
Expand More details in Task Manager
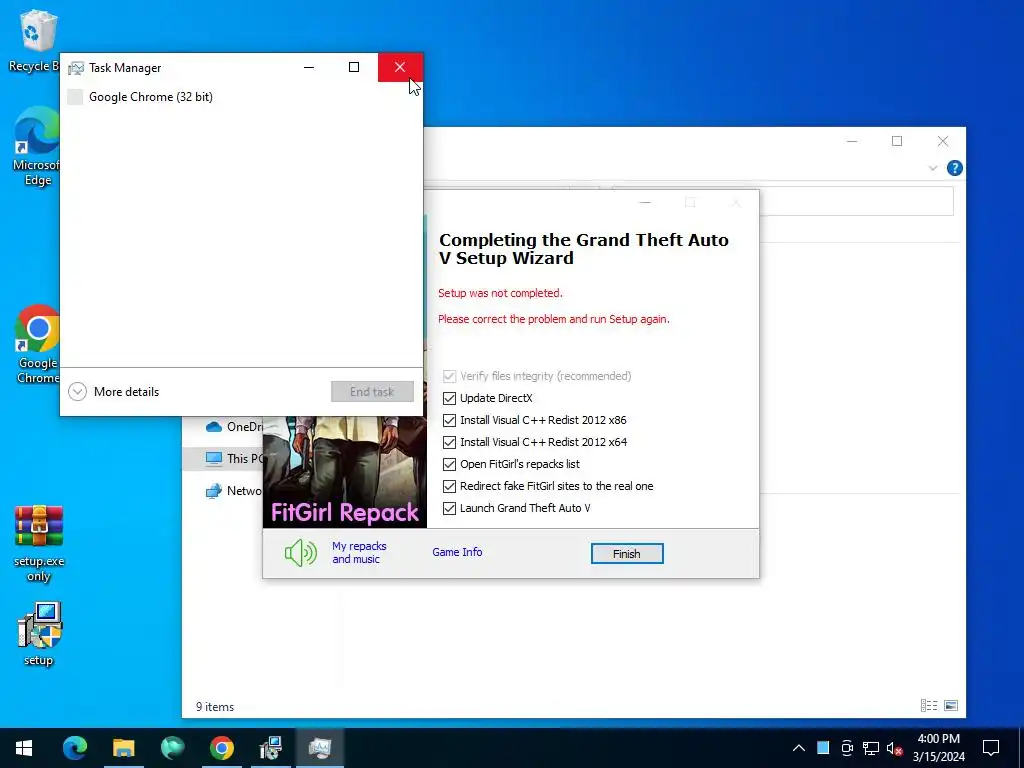114,392
